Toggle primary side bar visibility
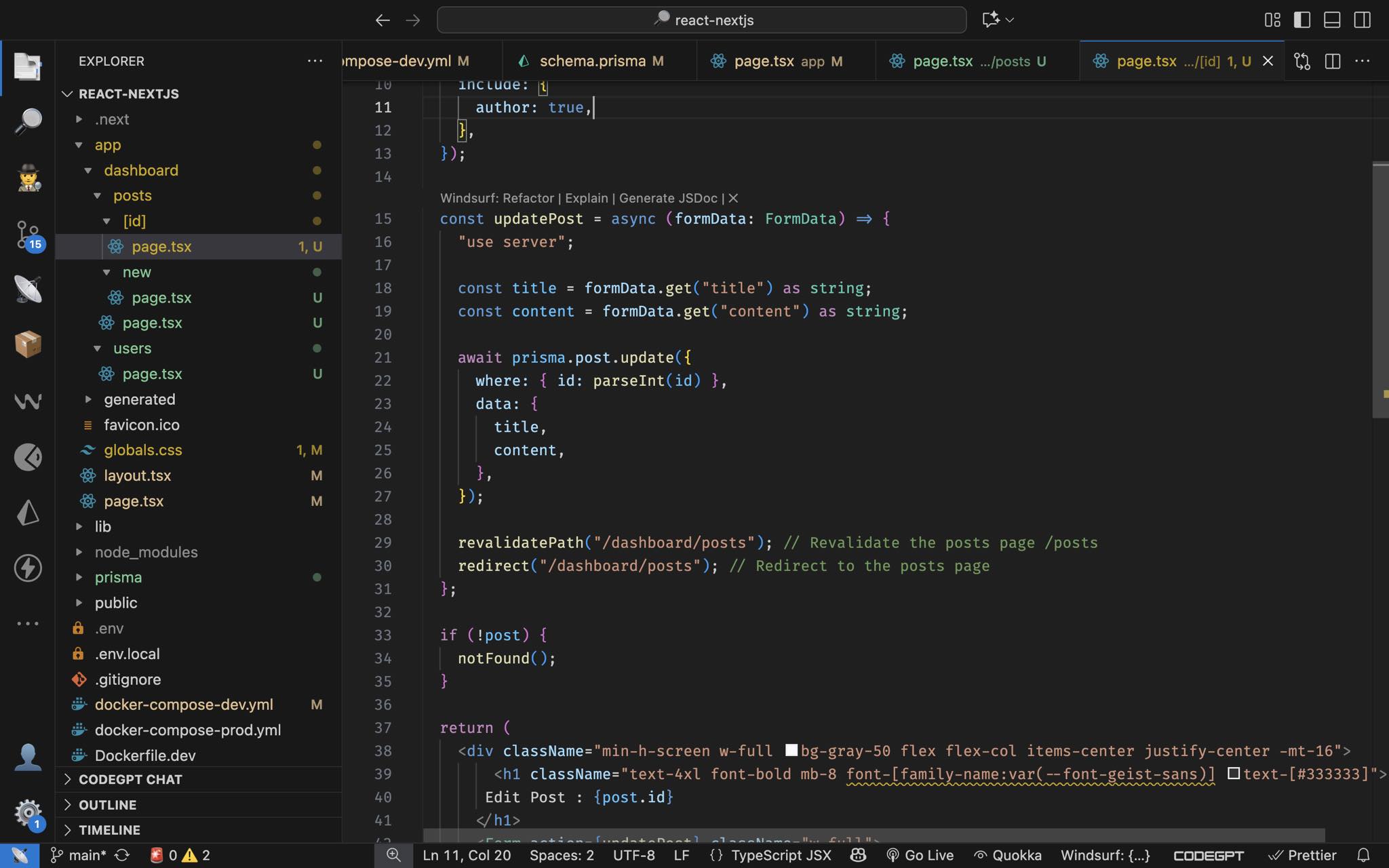 click(x=1302, y=20)
